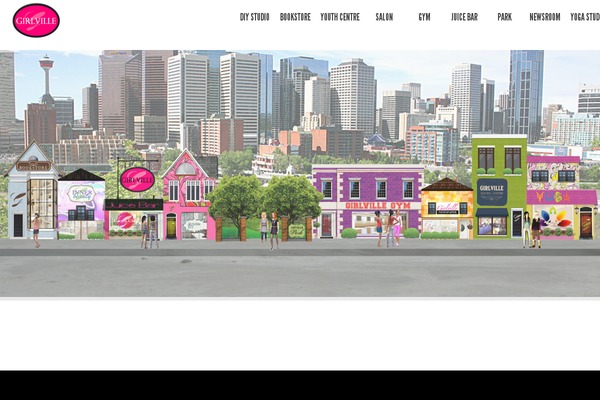
Task: Click the small orange salon building
Action: click(x=447, y=209)
